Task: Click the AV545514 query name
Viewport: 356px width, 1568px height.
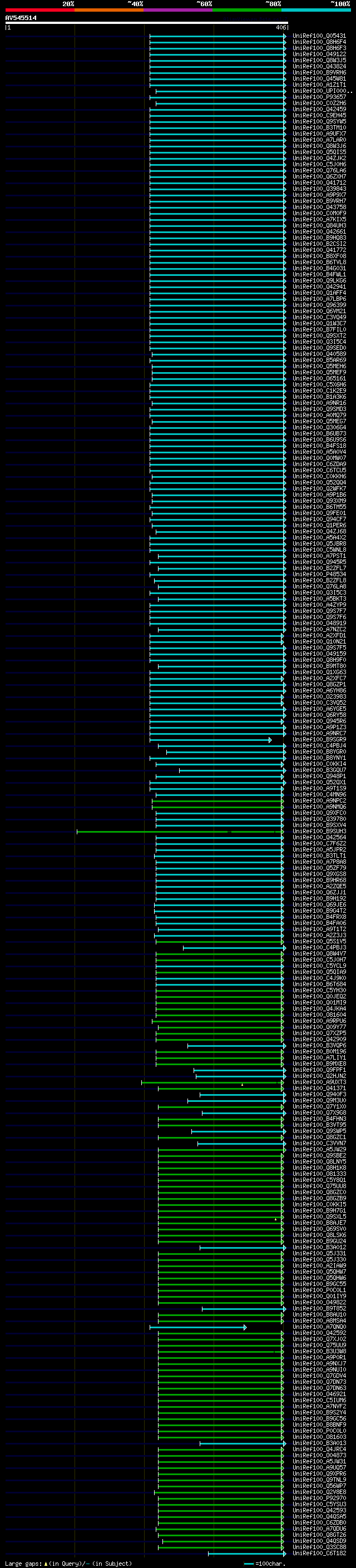Action: click(x=21, y=18)
